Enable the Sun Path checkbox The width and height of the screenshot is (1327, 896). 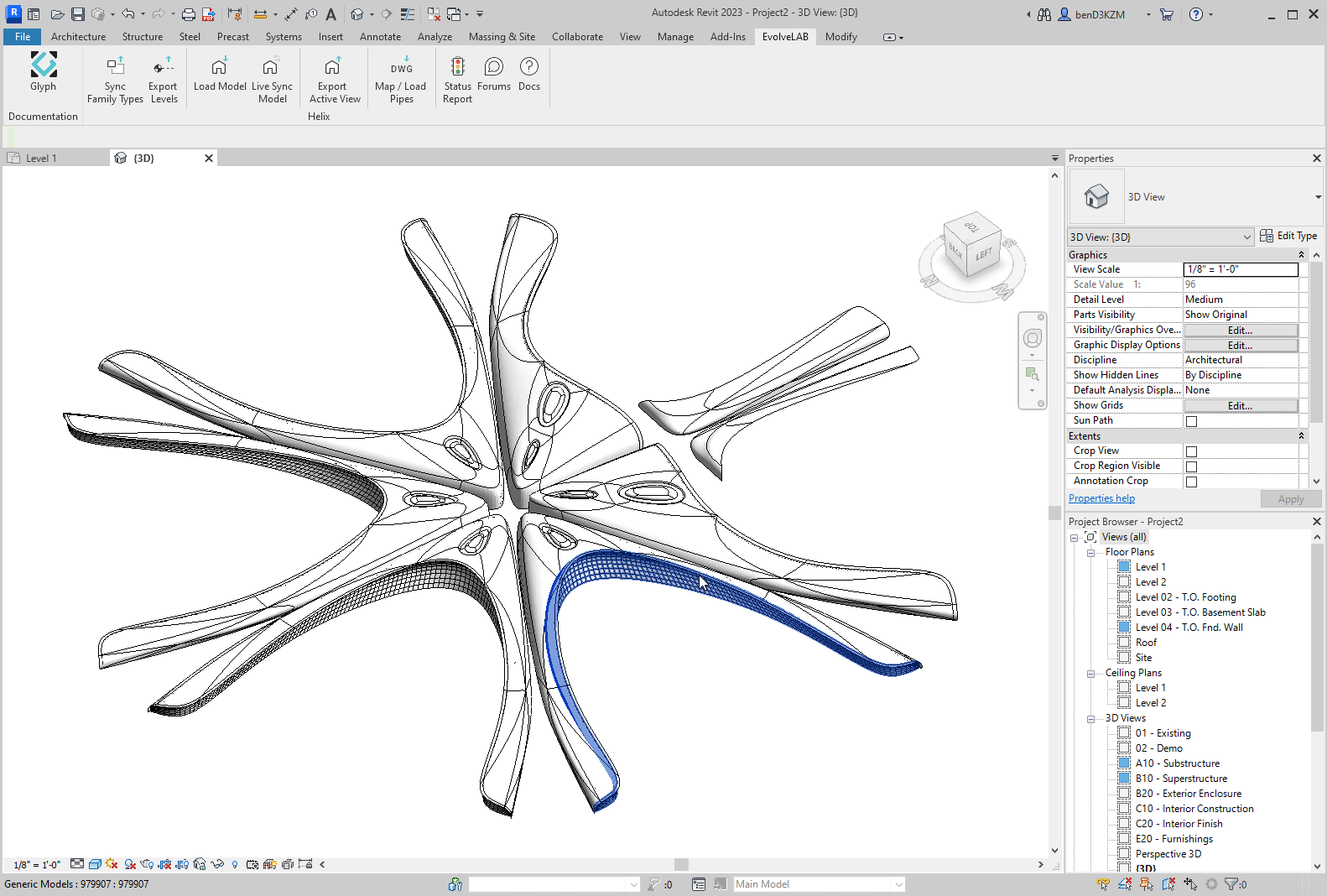pyautogui.click(x=1191, y=421)
